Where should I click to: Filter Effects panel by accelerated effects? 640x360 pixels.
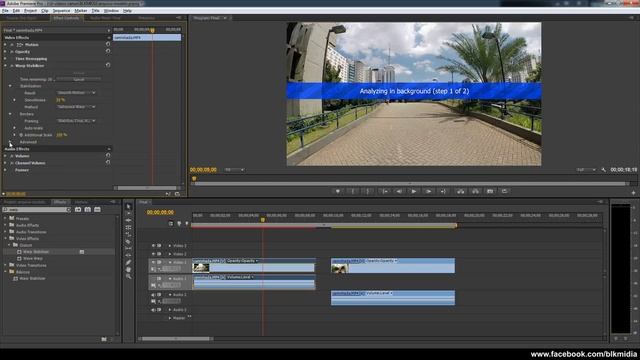[78, 209]
